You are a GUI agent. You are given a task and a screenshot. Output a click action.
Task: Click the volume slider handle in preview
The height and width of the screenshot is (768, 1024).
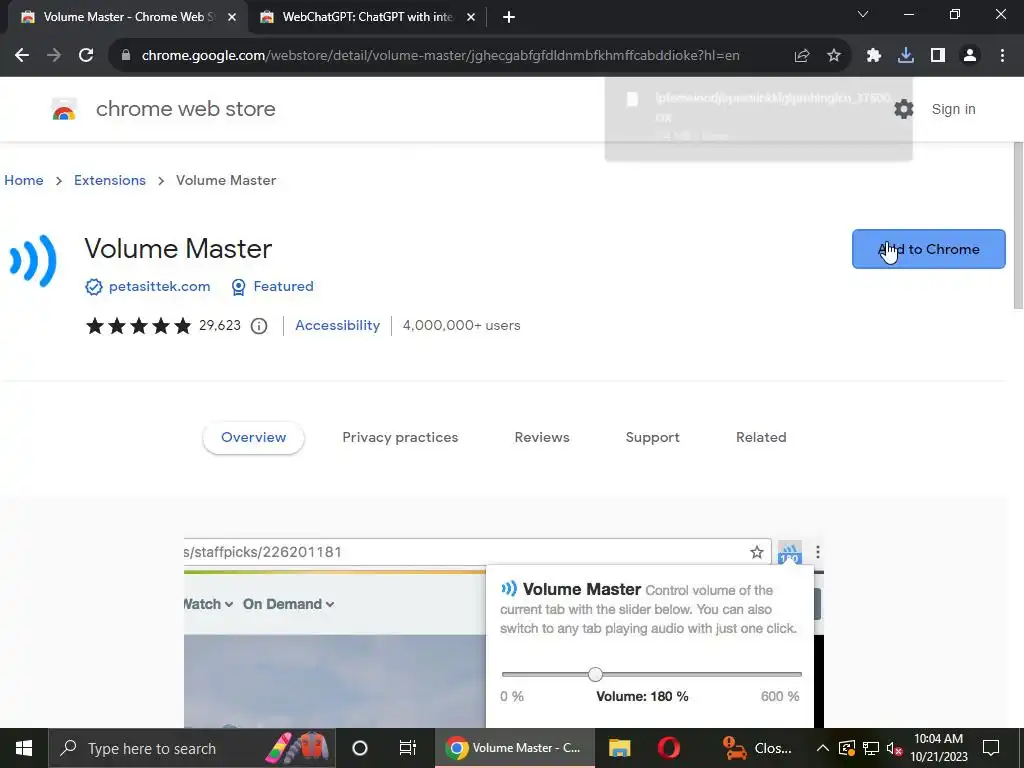595,674
